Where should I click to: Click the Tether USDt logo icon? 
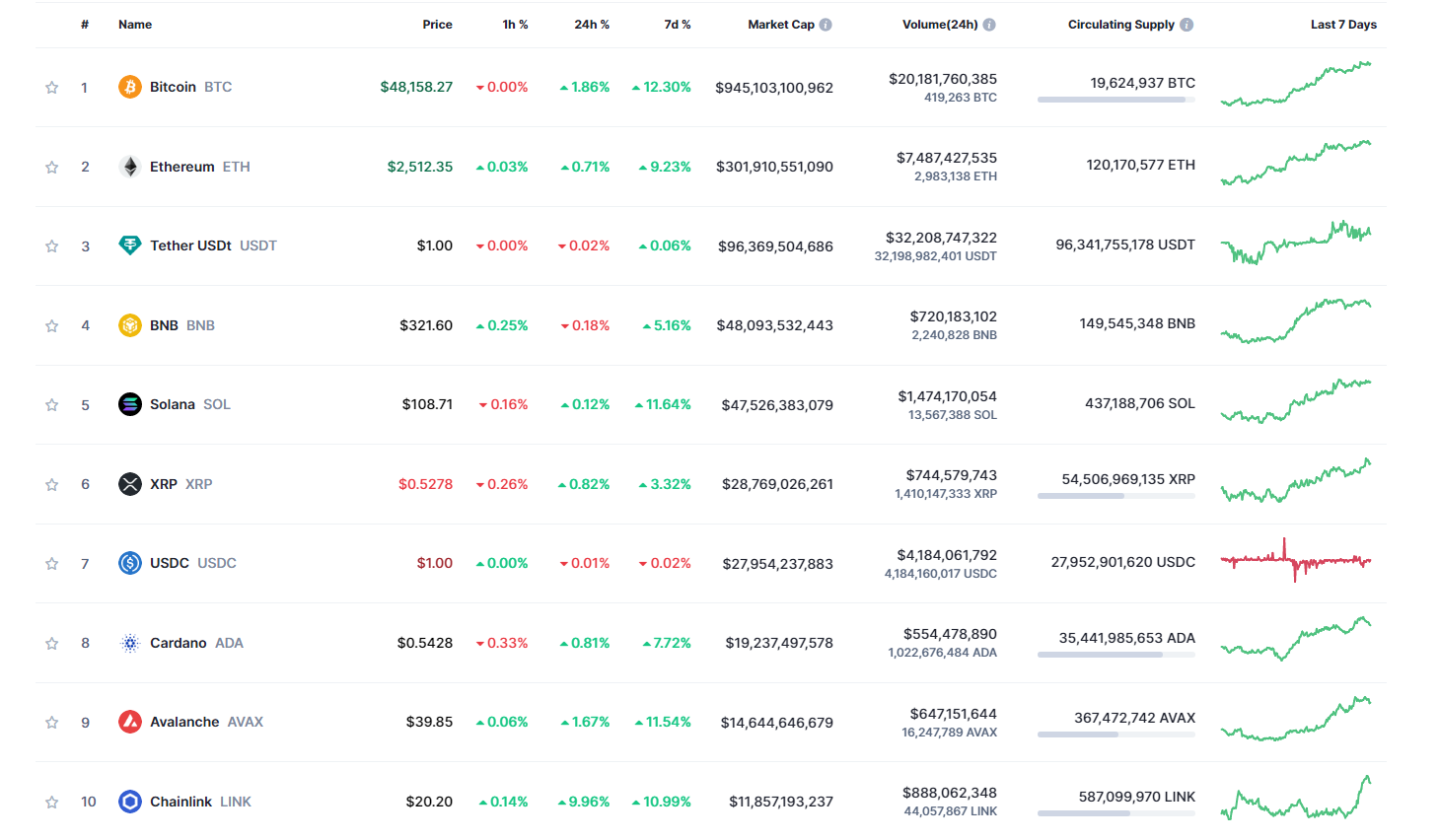pos(130,245)
